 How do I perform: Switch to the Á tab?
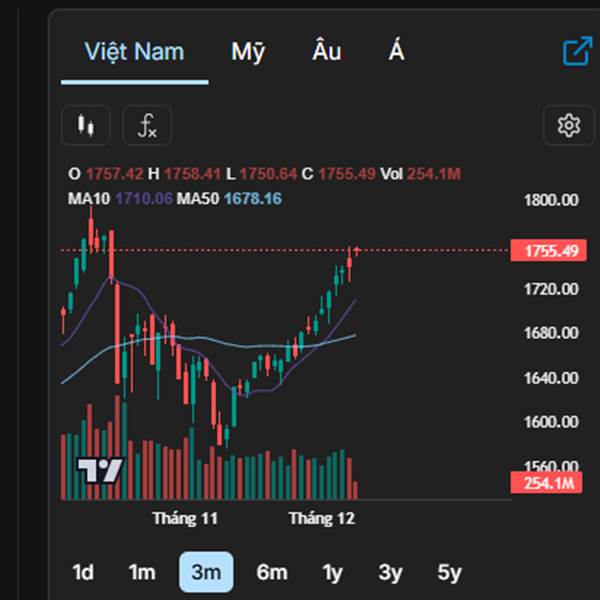click(397, 52)
